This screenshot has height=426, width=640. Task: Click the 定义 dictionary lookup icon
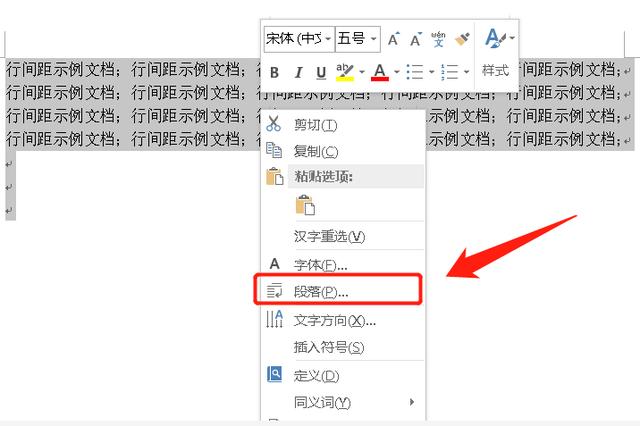[x=274, y=374]
